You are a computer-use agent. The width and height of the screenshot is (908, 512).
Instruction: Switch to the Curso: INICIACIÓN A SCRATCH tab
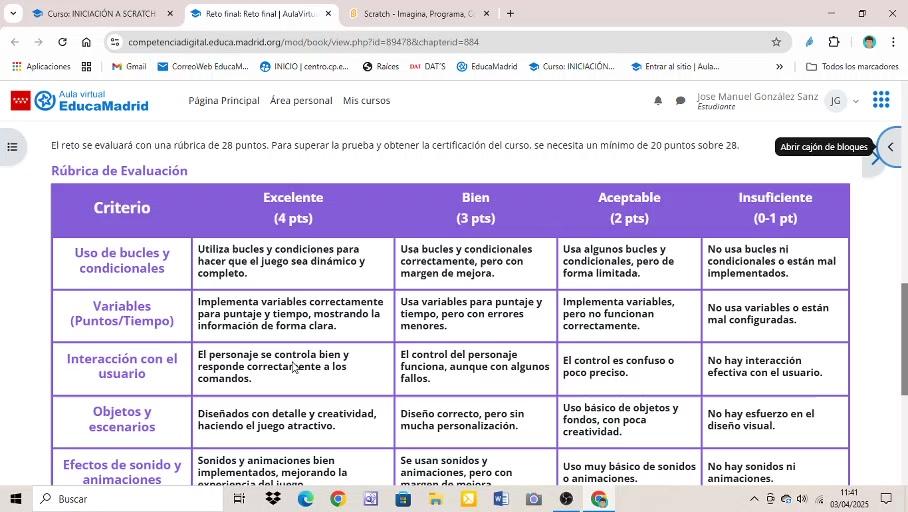[x=102, y=13]
